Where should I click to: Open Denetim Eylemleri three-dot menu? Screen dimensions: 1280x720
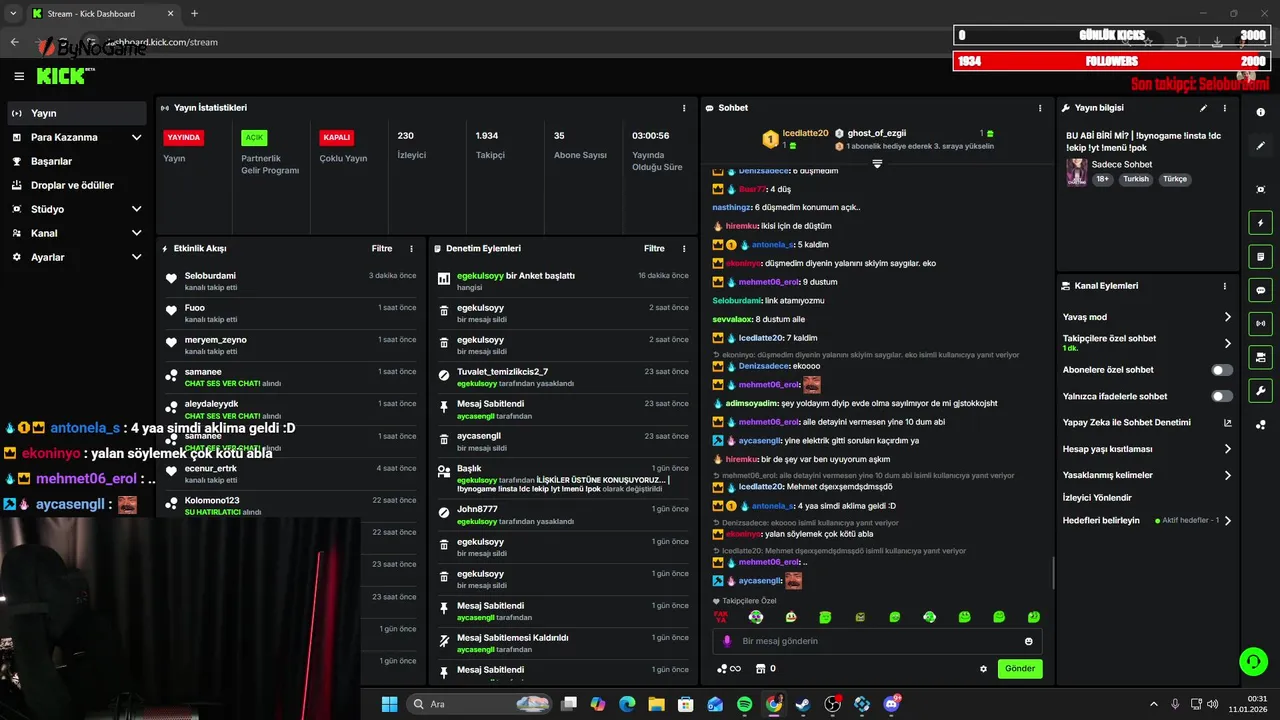tap(684, 249)
